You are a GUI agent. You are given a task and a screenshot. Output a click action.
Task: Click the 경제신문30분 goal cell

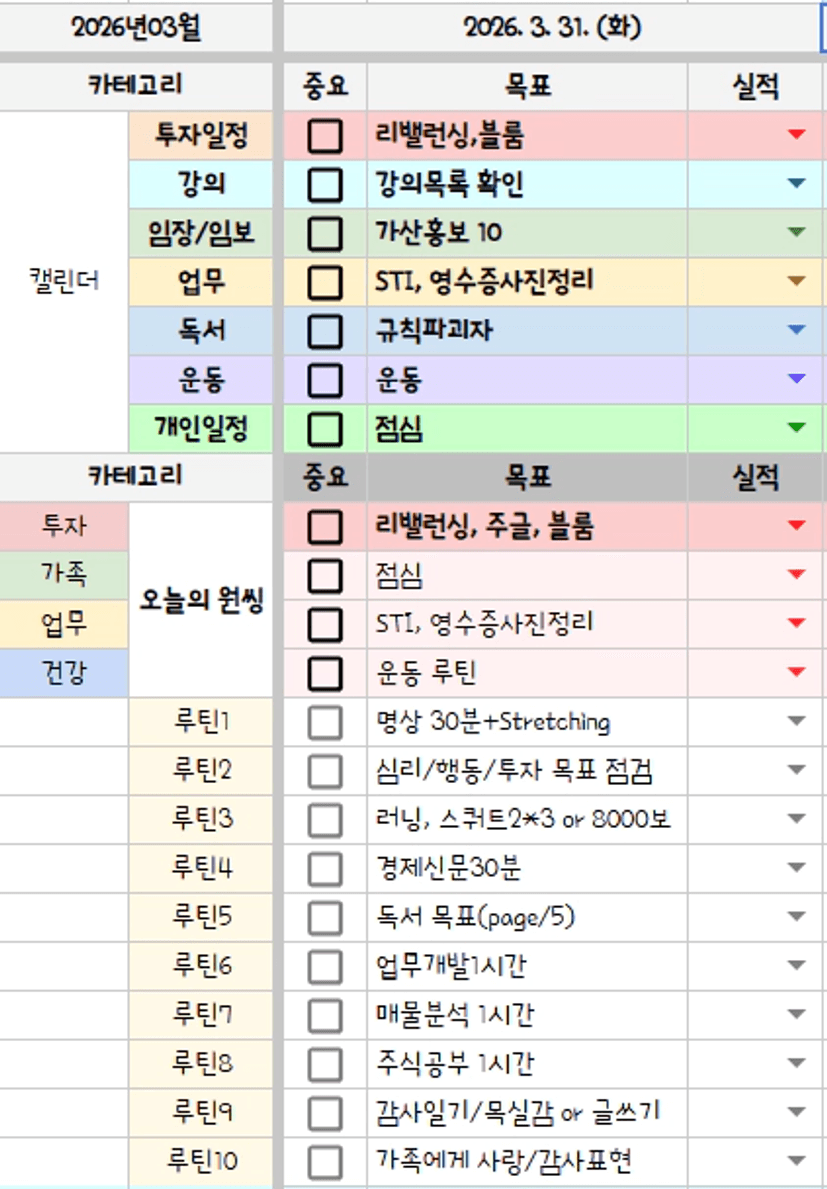528,868
